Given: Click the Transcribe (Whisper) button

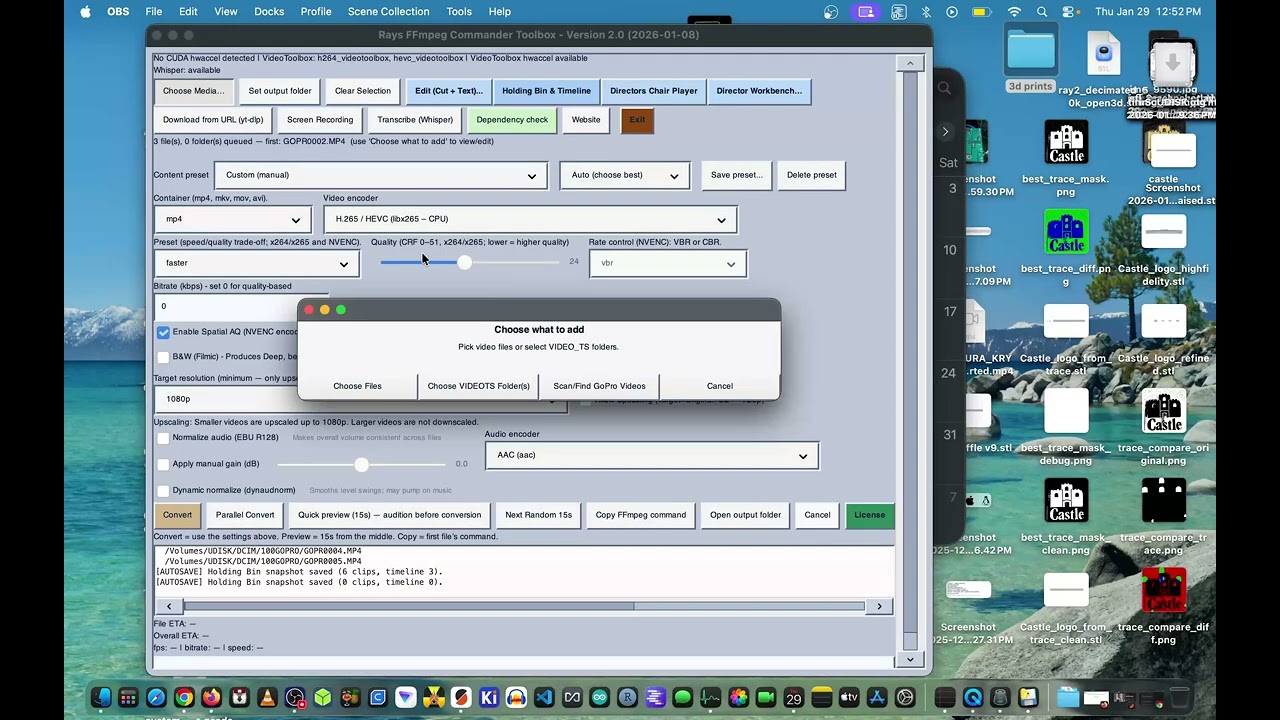Looking at the screenshot, I should (x=415, y=120).
